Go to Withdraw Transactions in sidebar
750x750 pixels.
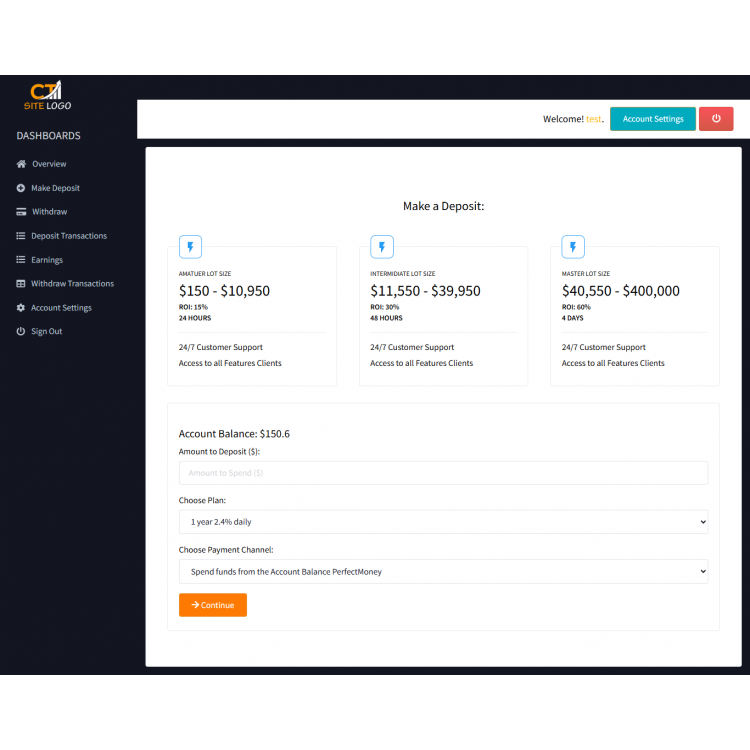point(72,284)
